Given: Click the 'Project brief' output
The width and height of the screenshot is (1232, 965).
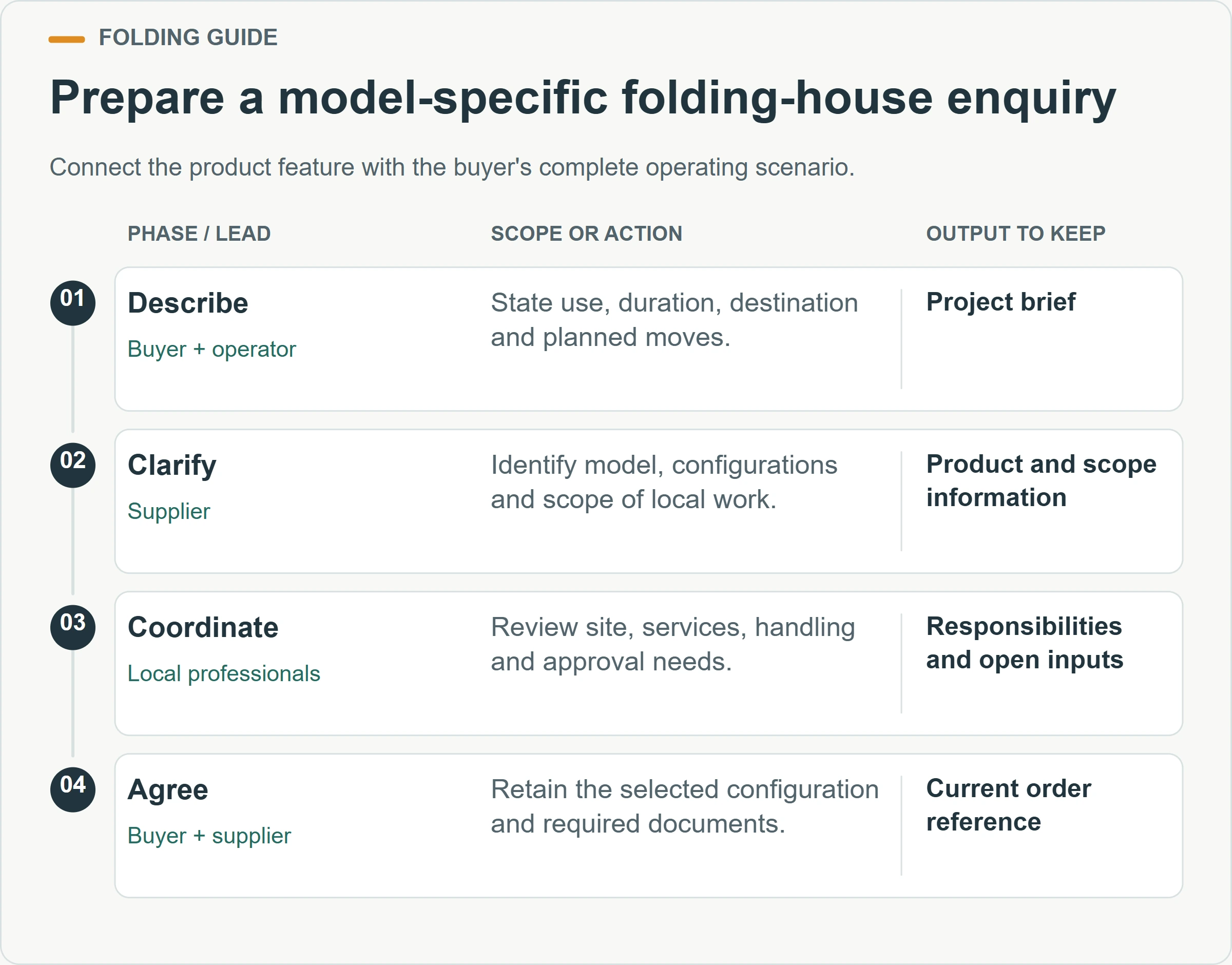Looking at the screenshot, I should click(x=1001, y=302).
